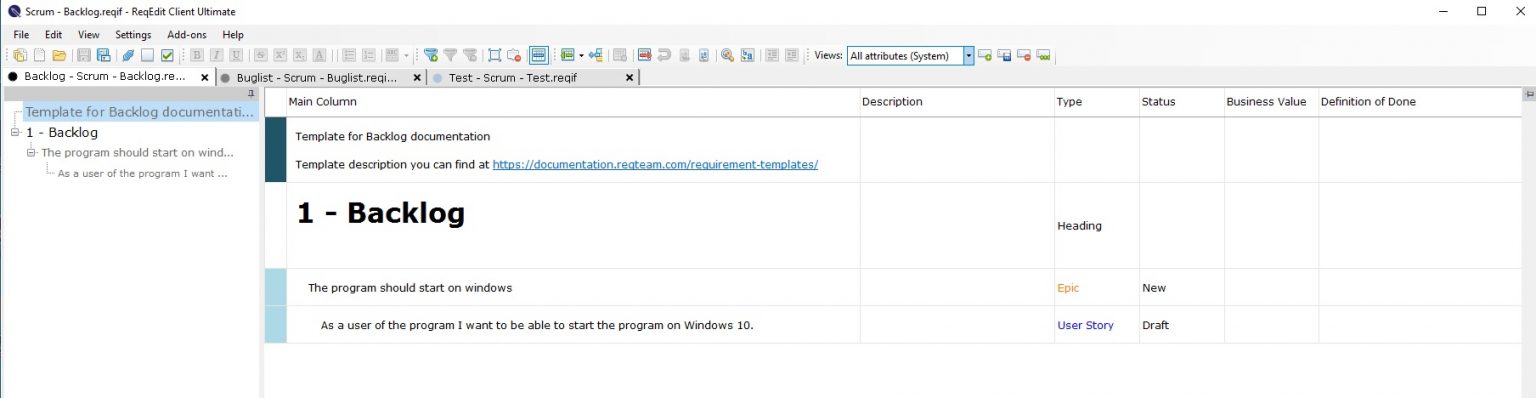Toggle the green checkmark box toolbar icon
1536x398 pixels.
pos(167,55)
